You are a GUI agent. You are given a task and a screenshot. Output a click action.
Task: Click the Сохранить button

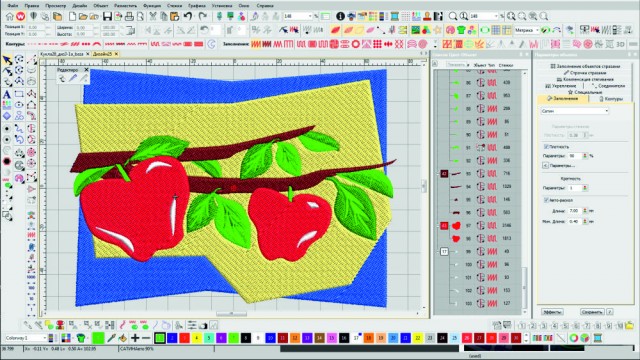[592, 312]
